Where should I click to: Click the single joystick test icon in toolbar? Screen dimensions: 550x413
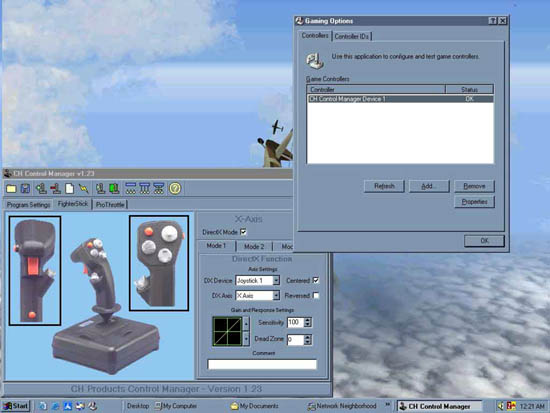pos(100,189)
